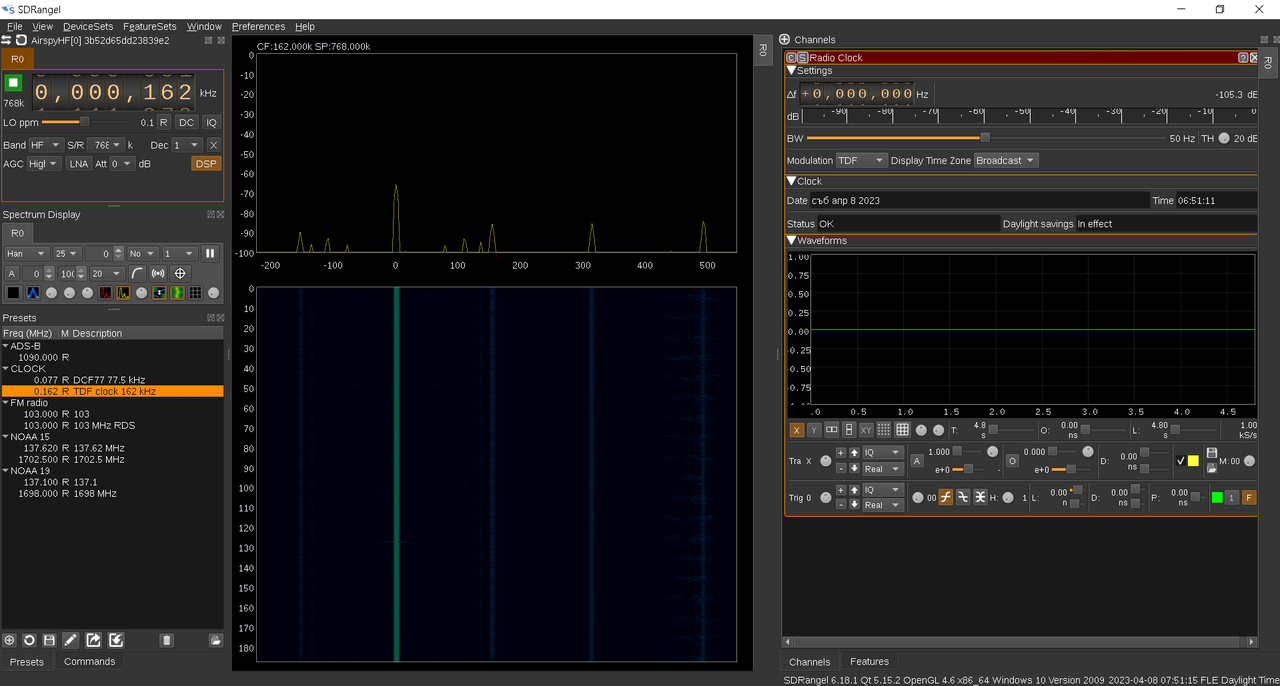Image resolution: width=1280 pixels, height=686 pixels.
Task: Switch to the Commands tab
Action: click(89, 662)
